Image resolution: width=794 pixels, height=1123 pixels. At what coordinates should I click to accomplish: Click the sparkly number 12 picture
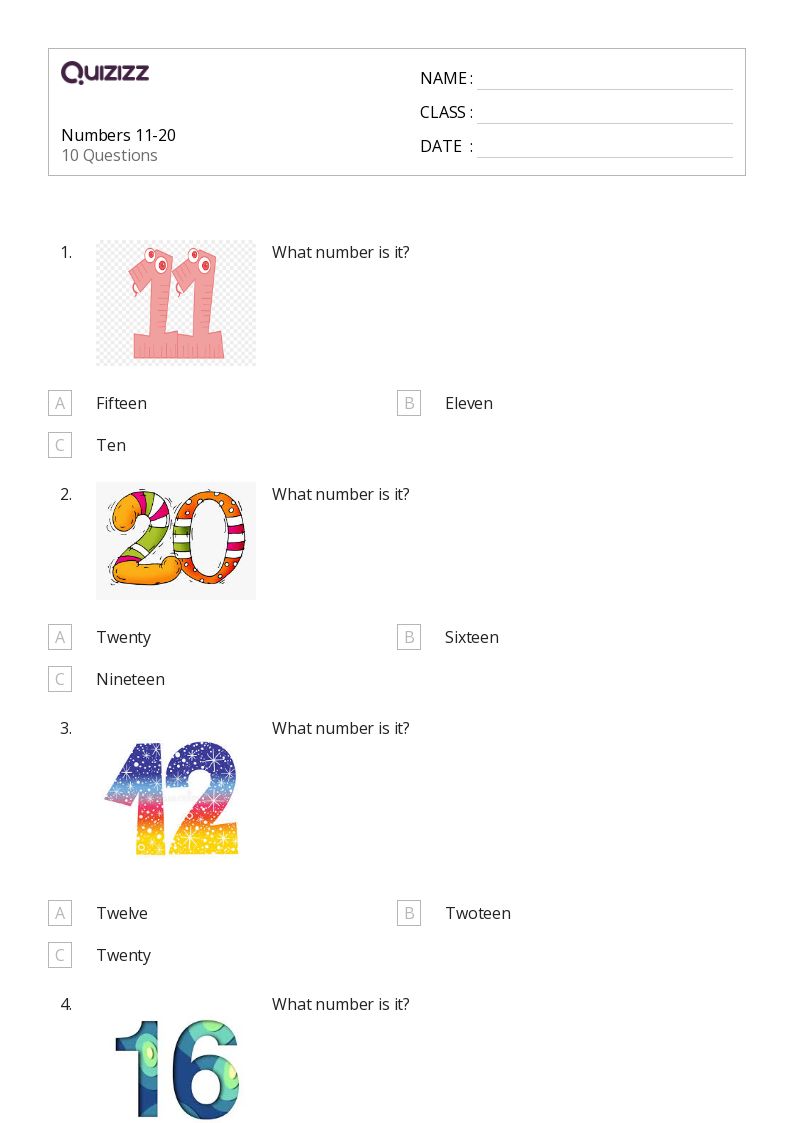click(172, 797)
